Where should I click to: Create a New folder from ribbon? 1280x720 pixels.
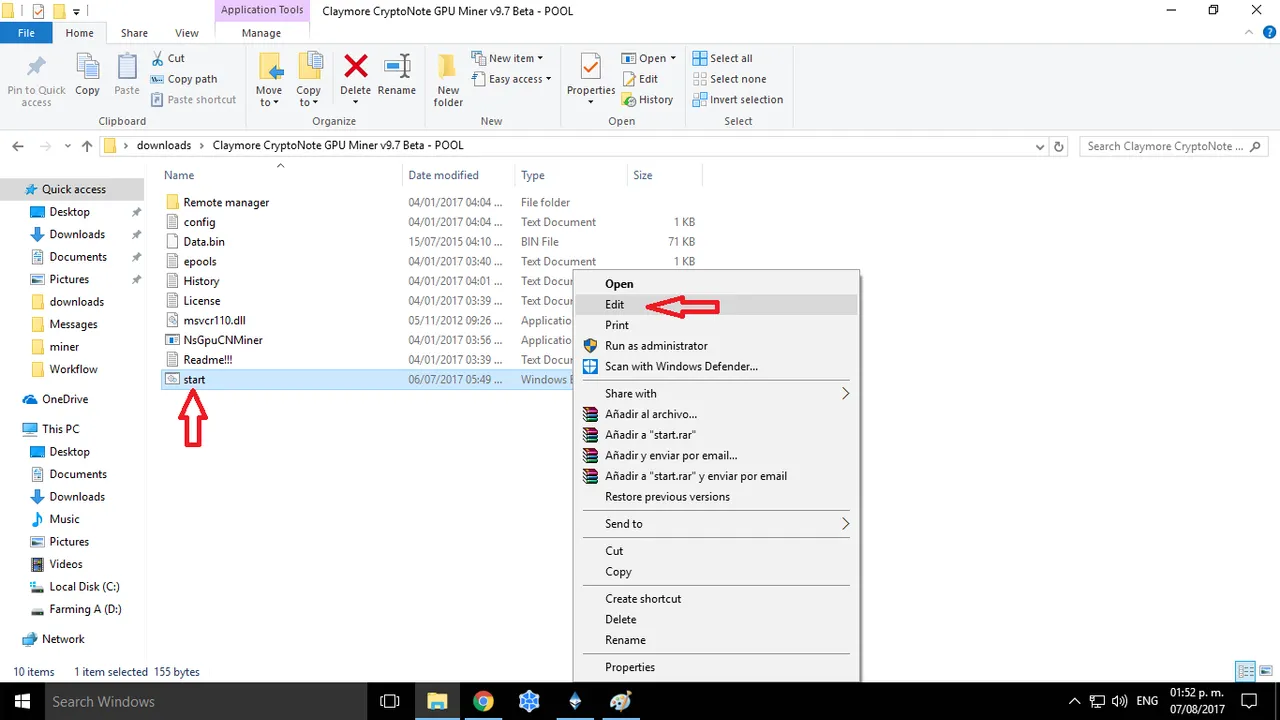coord(448,80)
